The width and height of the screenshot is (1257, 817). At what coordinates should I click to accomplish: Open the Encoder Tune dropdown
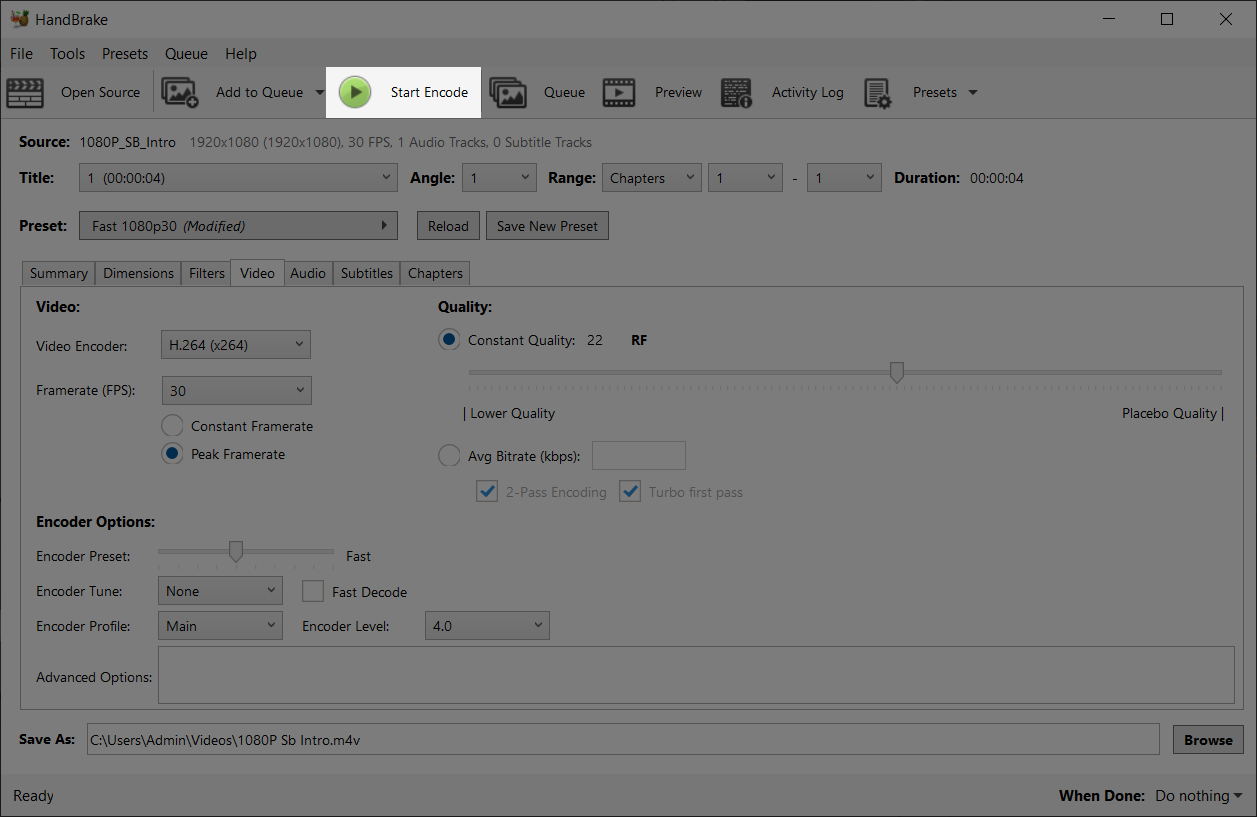point(220,591)
